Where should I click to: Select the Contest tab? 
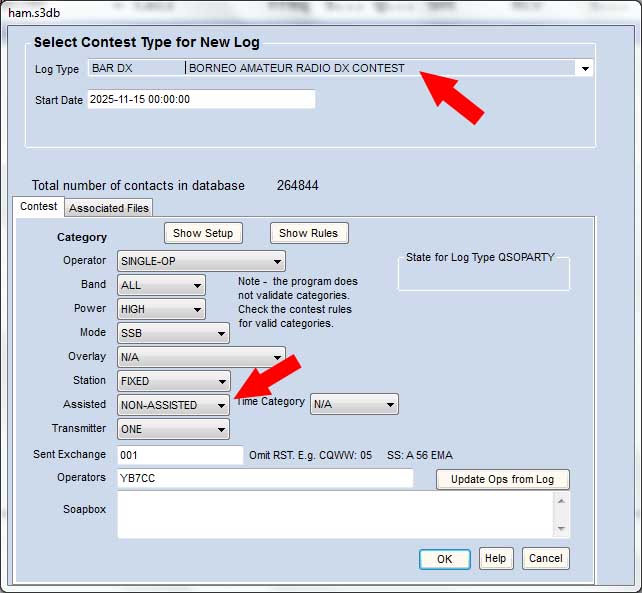[39, 206]
